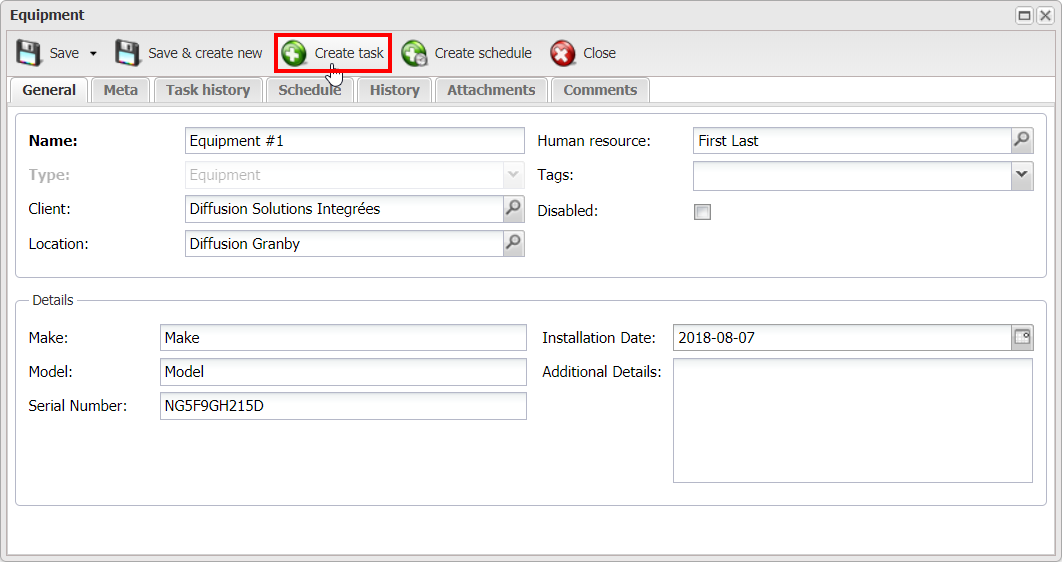Search locations with magnifier icon

click(x=514, y=243)
